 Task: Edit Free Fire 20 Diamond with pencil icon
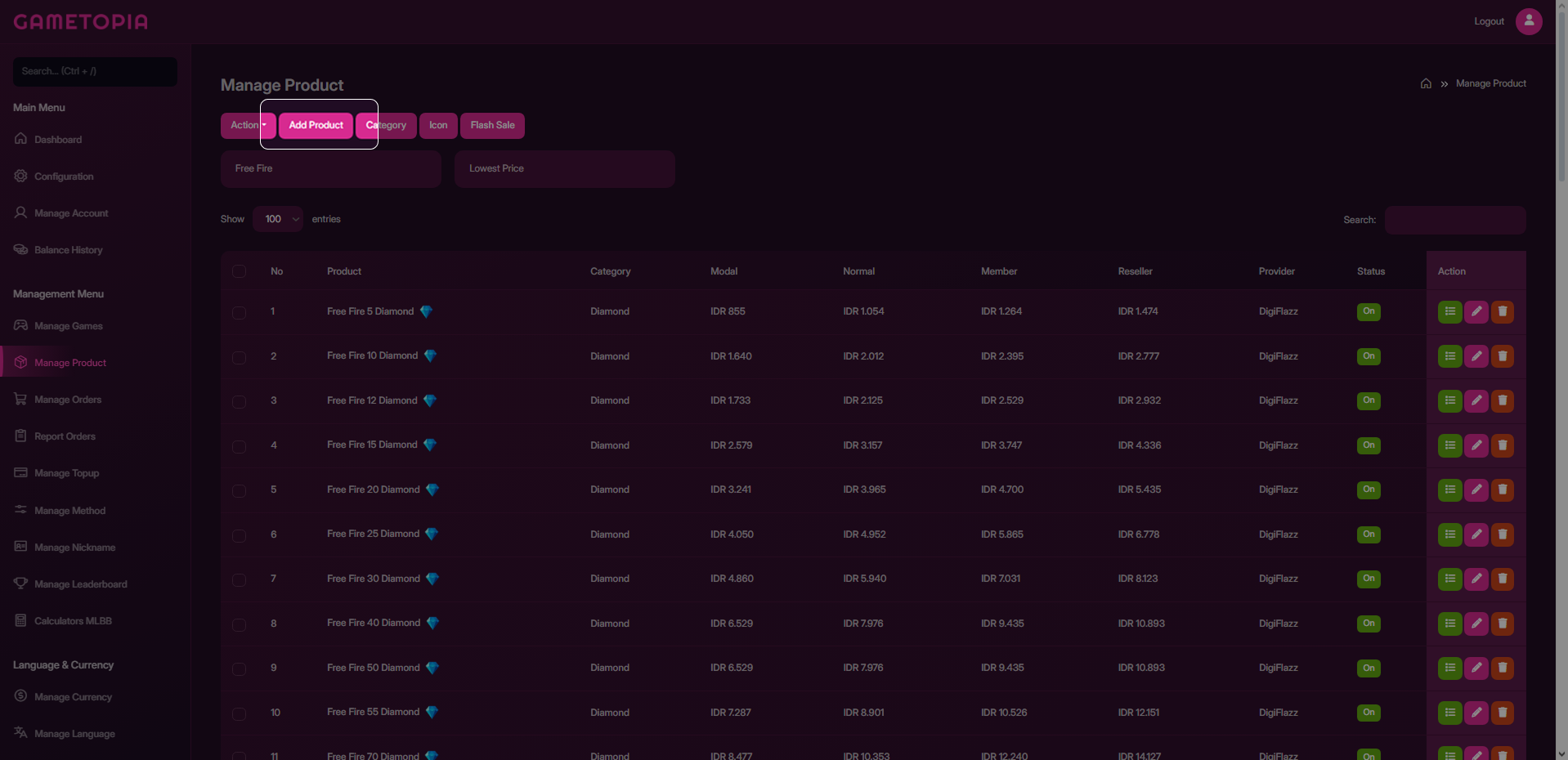[x=1476, y=490]
